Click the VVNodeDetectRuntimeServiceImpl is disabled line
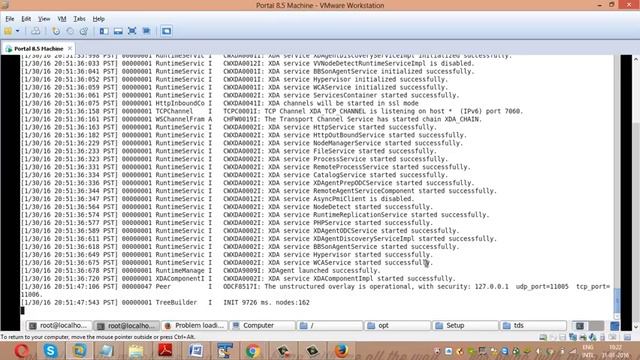 click(x=248, y=63)
